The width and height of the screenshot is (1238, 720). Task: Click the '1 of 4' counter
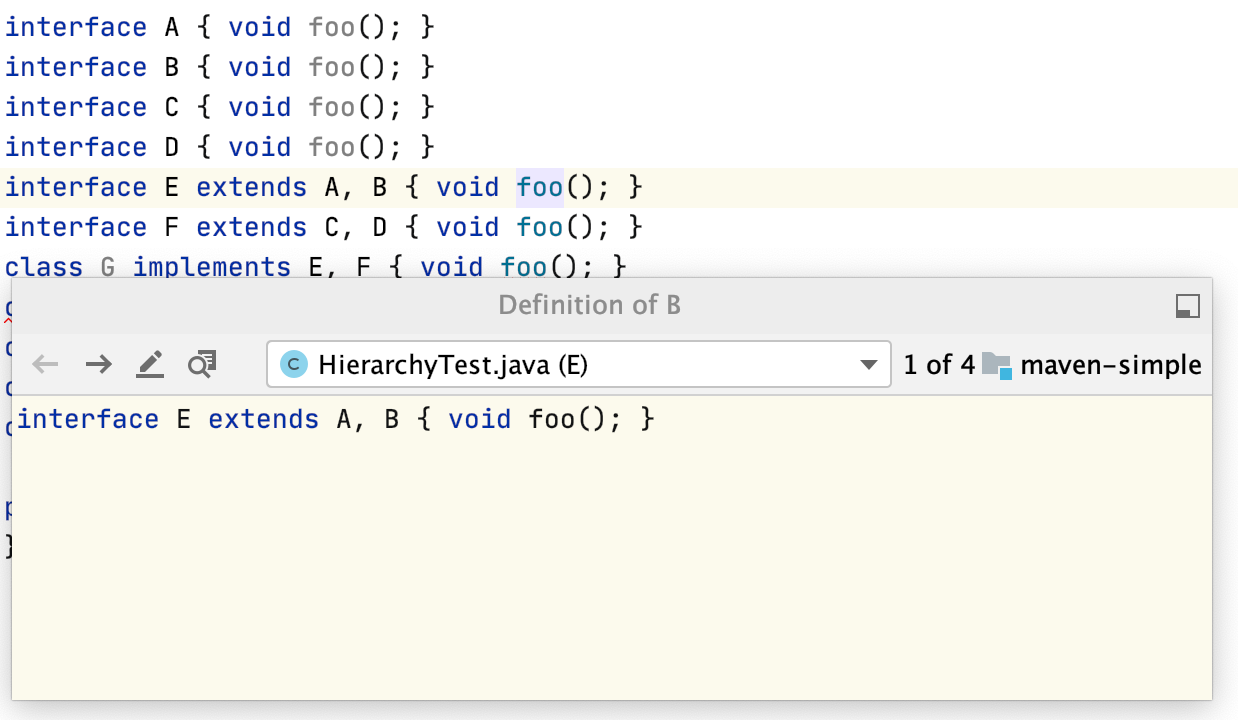point(938,365)
